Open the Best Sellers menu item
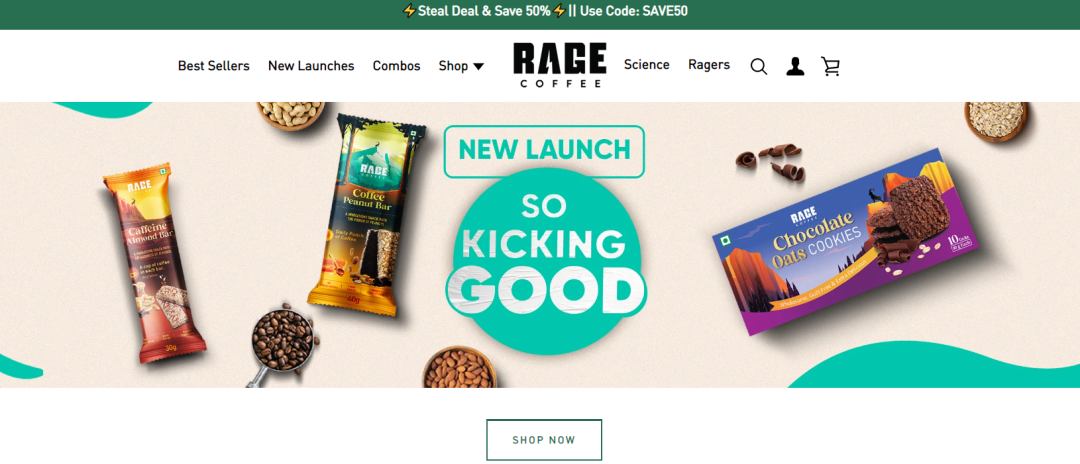The width and height of the screenshot is (1080, 464). pyautogui.click(x=214, y=66)
